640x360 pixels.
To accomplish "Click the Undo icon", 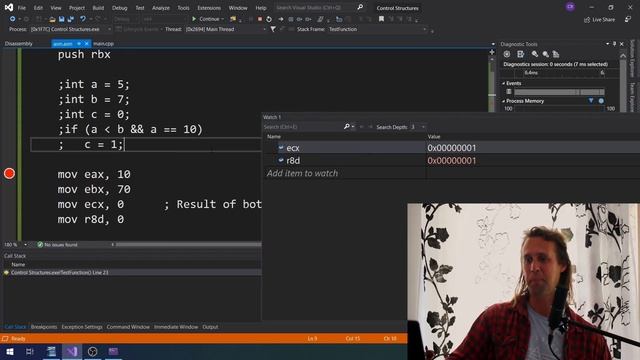I will 83,19.
